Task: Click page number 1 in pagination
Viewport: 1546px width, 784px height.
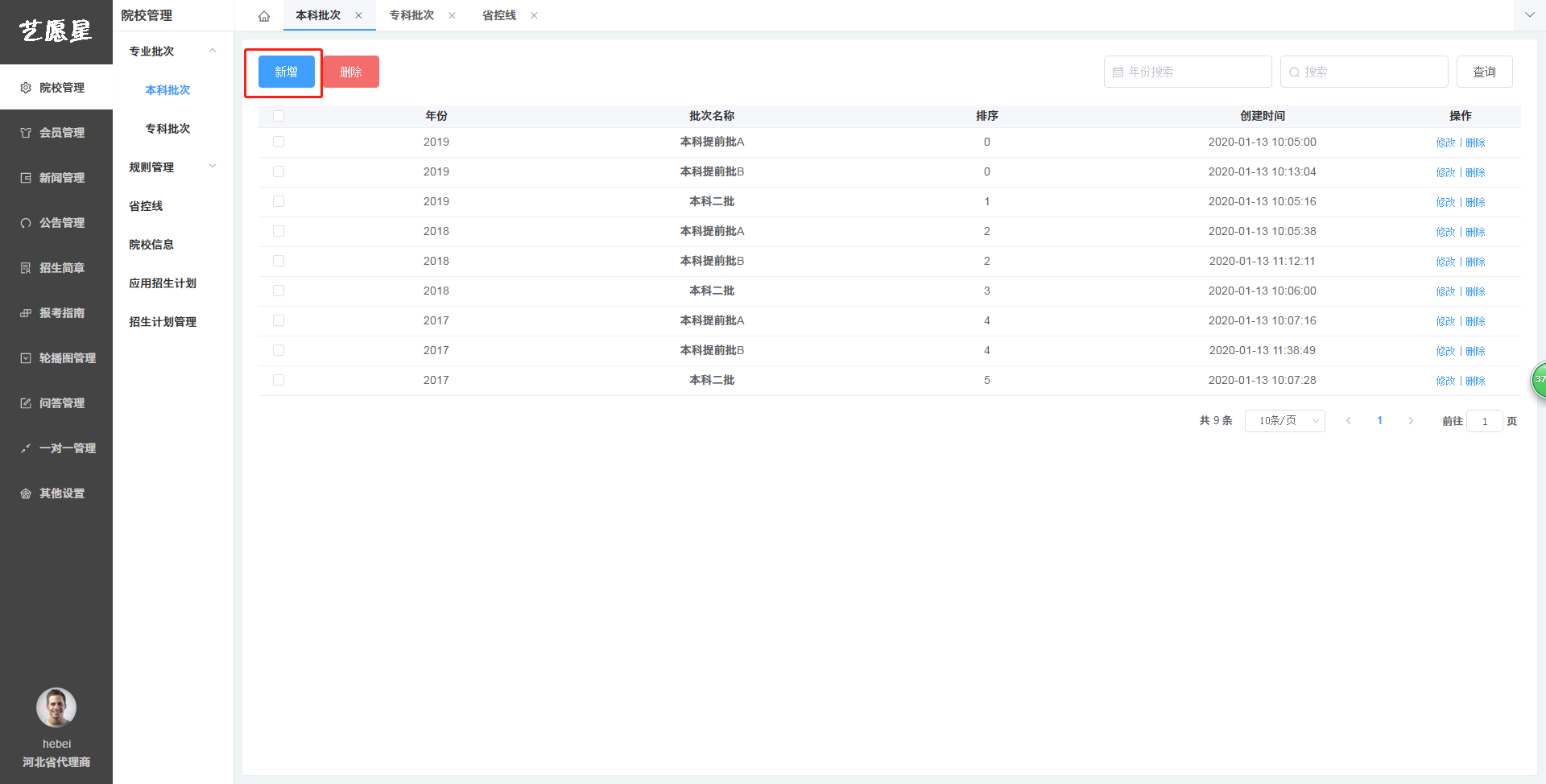Action: coord(1379,421)
